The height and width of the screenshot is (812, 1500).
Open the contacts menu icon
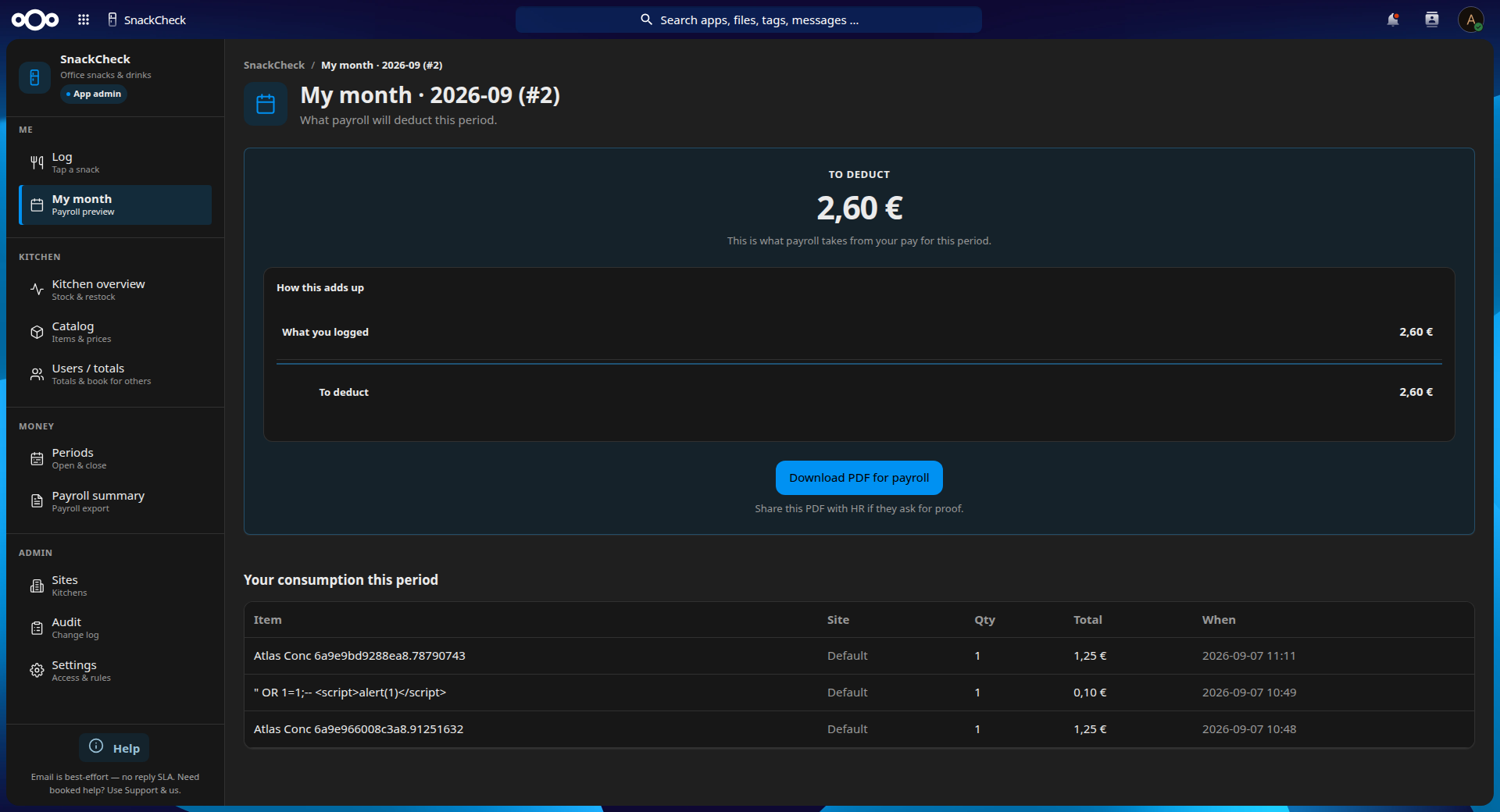(x=1431, y=20)
